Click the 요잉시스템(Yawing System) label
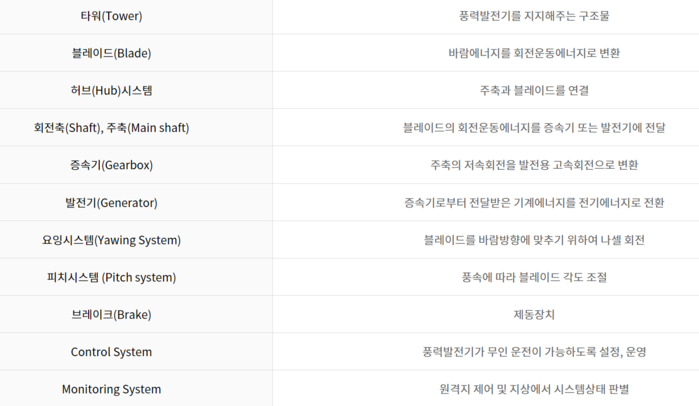This screenshot has width=699, height=406. 111,240
